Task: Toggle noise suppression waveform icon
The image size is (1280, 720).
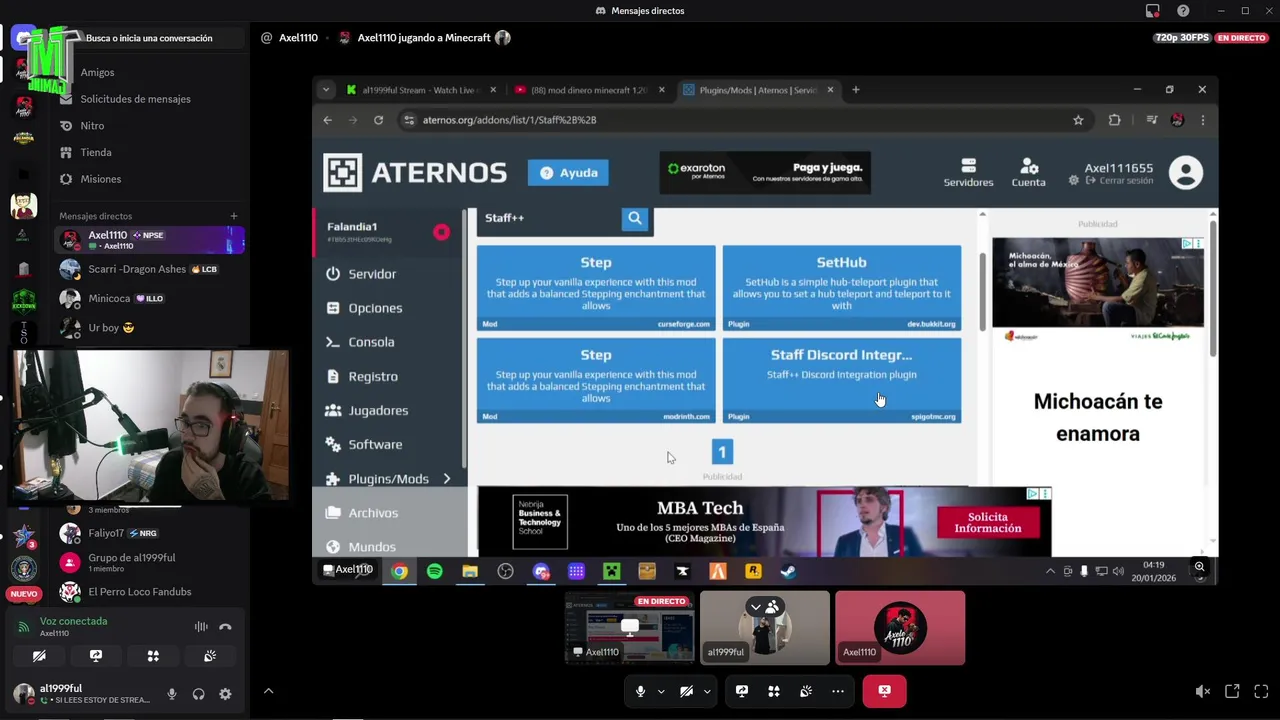Action: coord(201,627)
